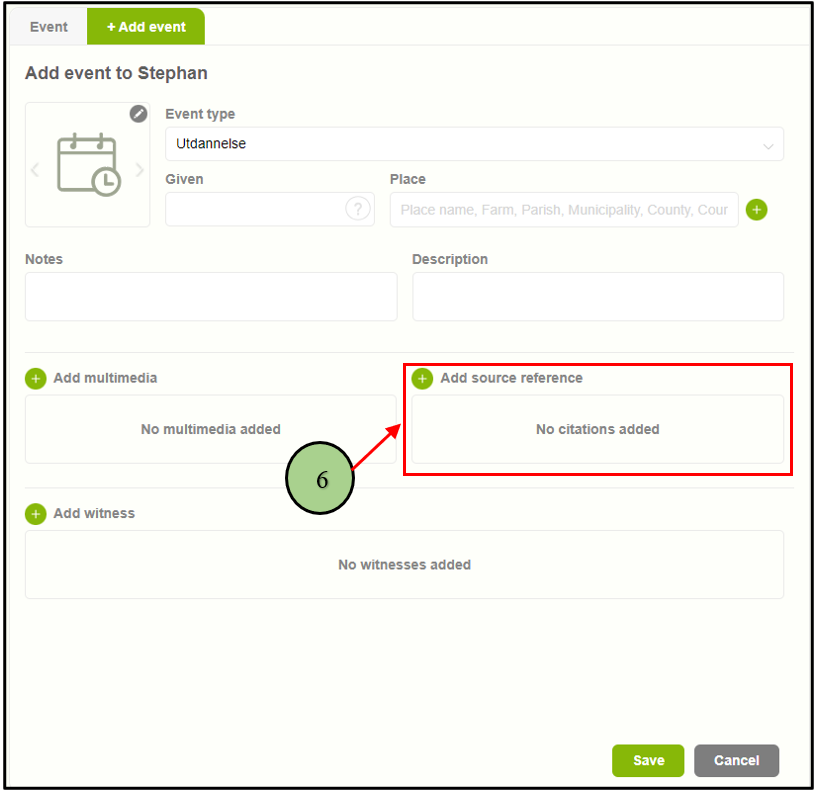Click the calendar clock event icon
Screen dimensions: 819x794
coord(88,166)
